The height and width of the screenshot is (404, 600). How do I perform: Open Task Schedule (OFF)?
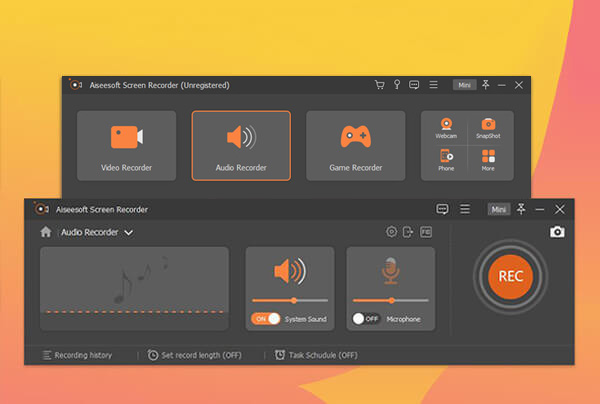click(316, 355)
